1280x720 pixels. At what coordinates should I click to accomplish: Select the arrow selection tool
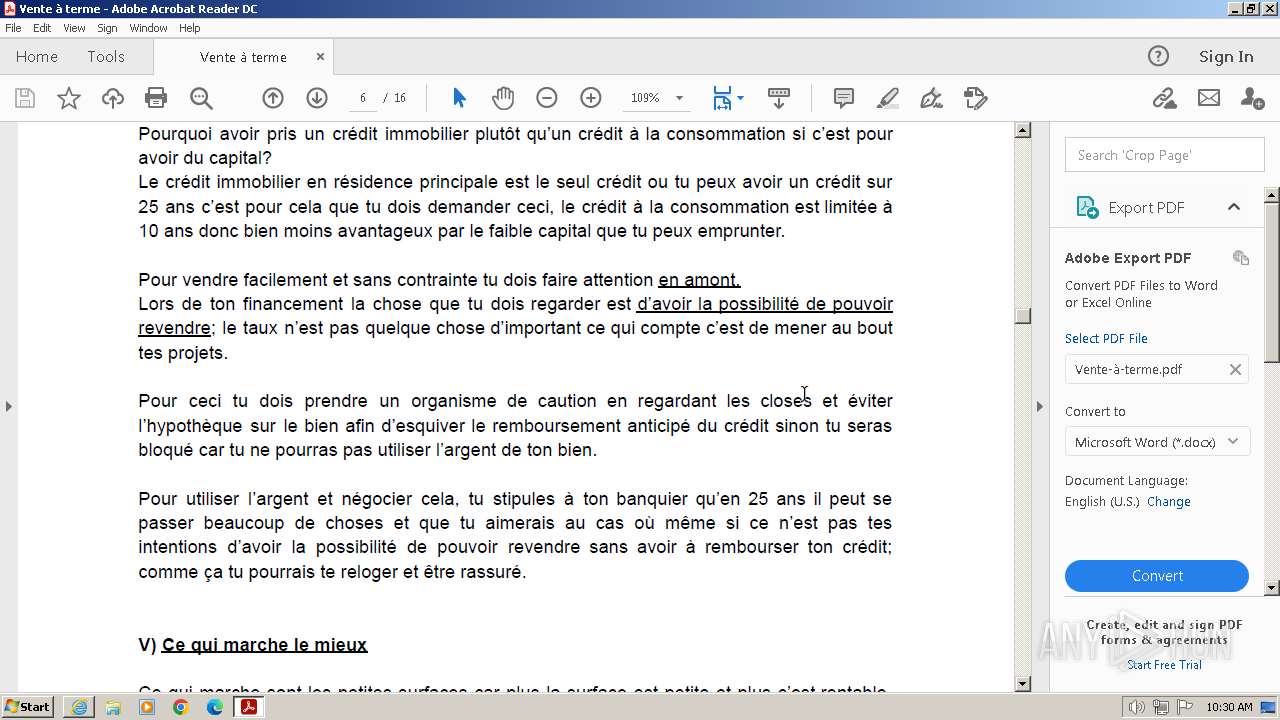pos(459,98)
